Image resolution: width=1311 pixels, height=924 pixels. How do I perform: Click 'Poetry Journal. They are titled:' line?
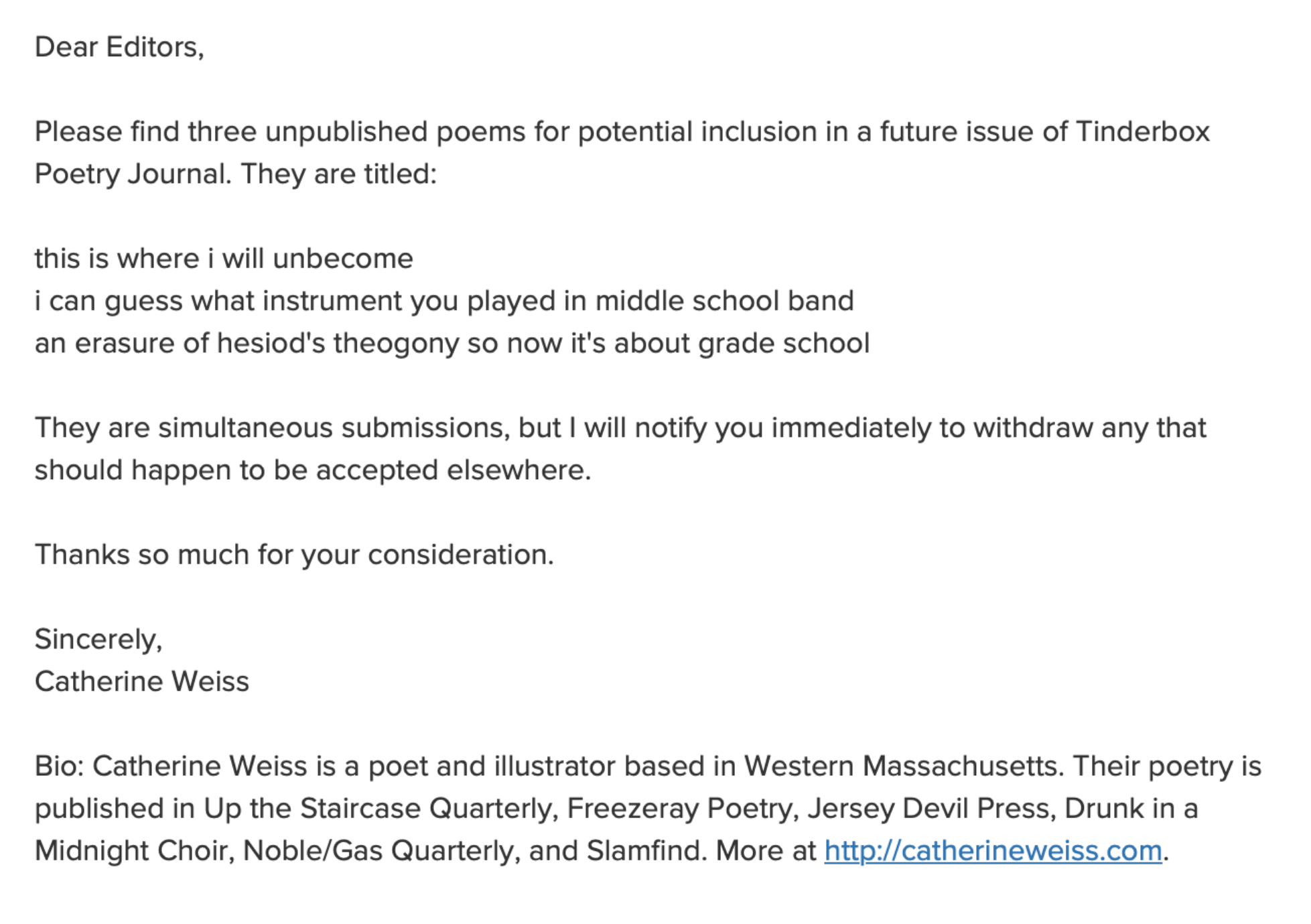pos(235,174)
